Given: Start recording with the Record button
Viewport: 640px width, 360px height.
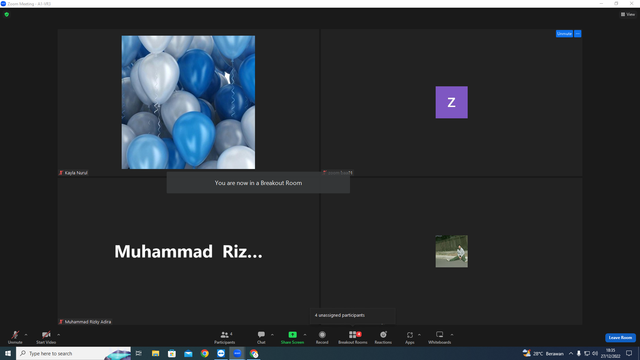Looking at the screenshot, I should pos(322,337).
